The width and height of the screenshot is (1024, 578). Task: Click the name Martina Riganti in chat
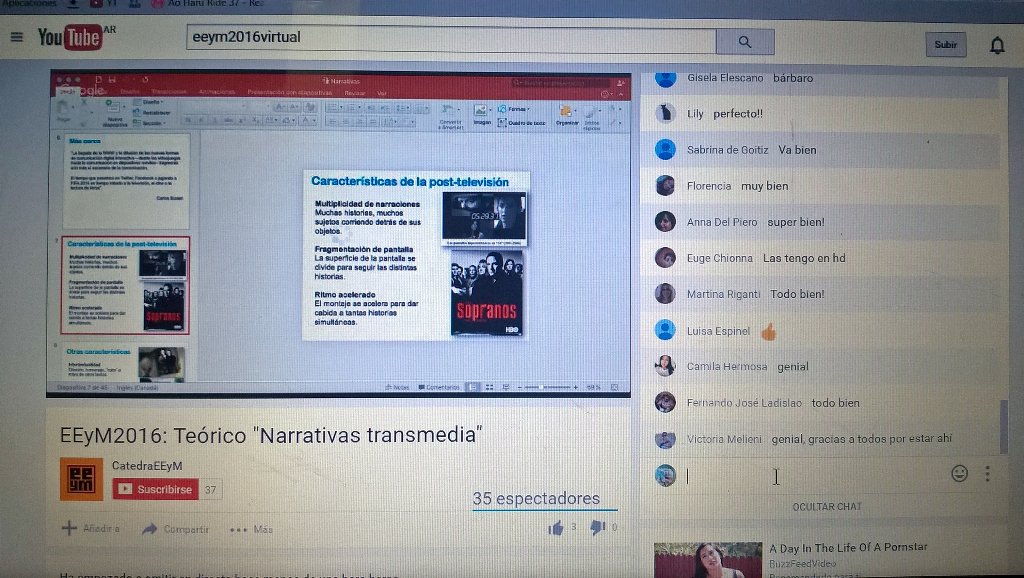(x=724, y=295)
